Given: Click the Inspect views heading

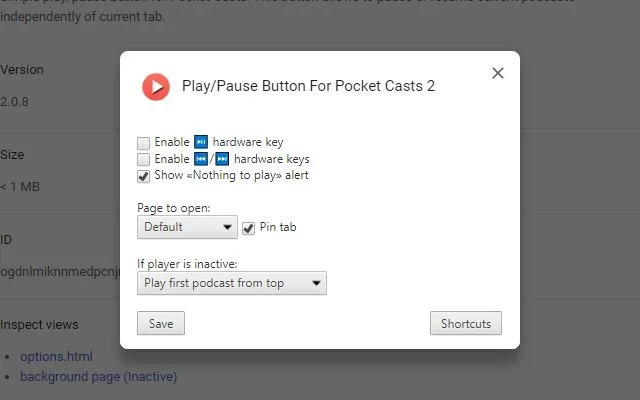Looking at the screenshot, I should 39,325.
